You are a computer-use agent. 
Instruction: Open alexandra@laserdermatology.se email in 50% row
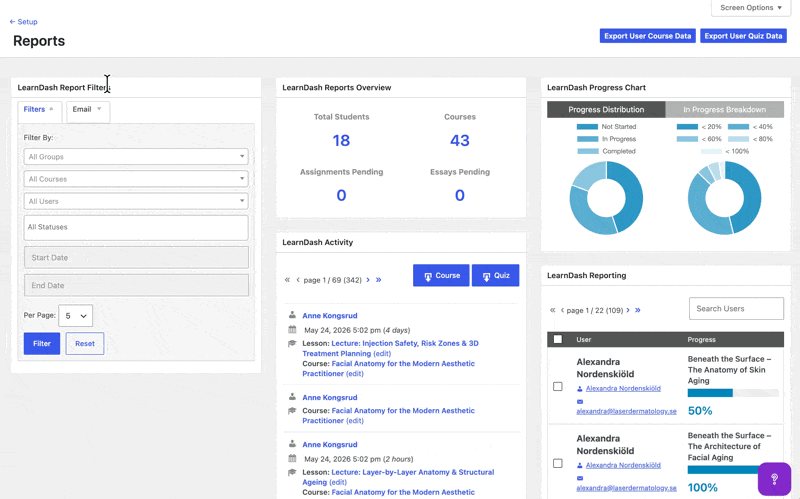pos(627,411)
